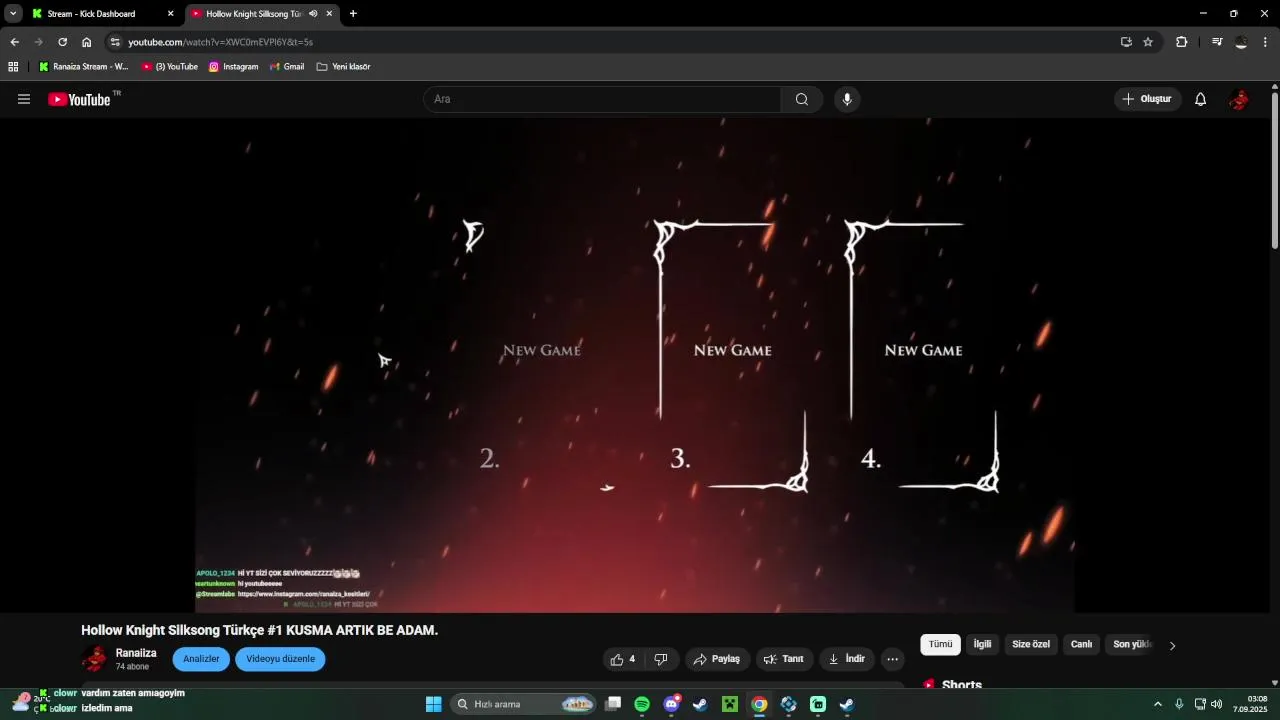
Task: Mute the Silksong tab audio icon
Action: 313,14
